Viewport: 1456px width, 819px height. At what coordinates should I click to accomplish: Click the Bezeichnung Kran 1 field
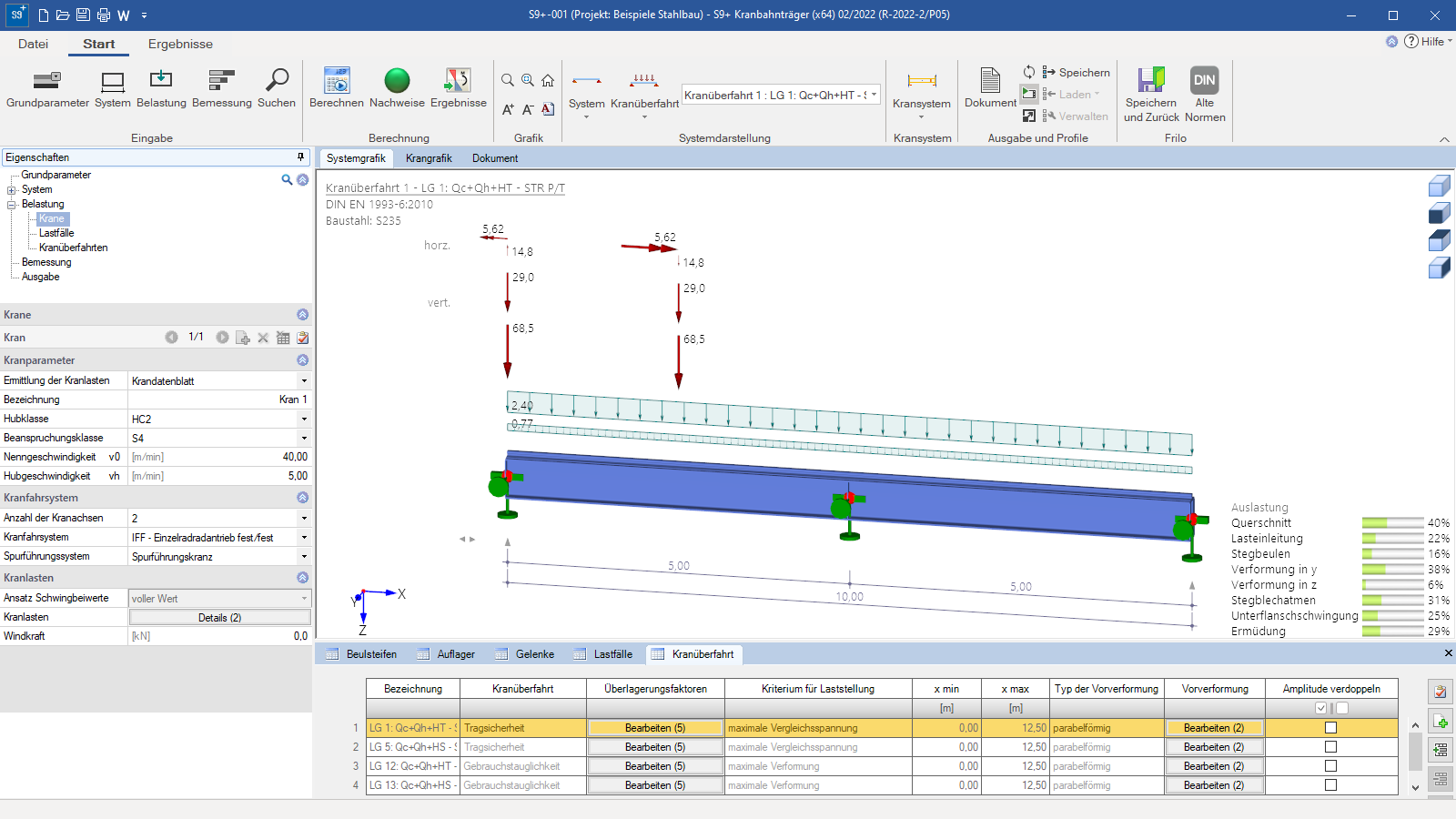(219, 399)
